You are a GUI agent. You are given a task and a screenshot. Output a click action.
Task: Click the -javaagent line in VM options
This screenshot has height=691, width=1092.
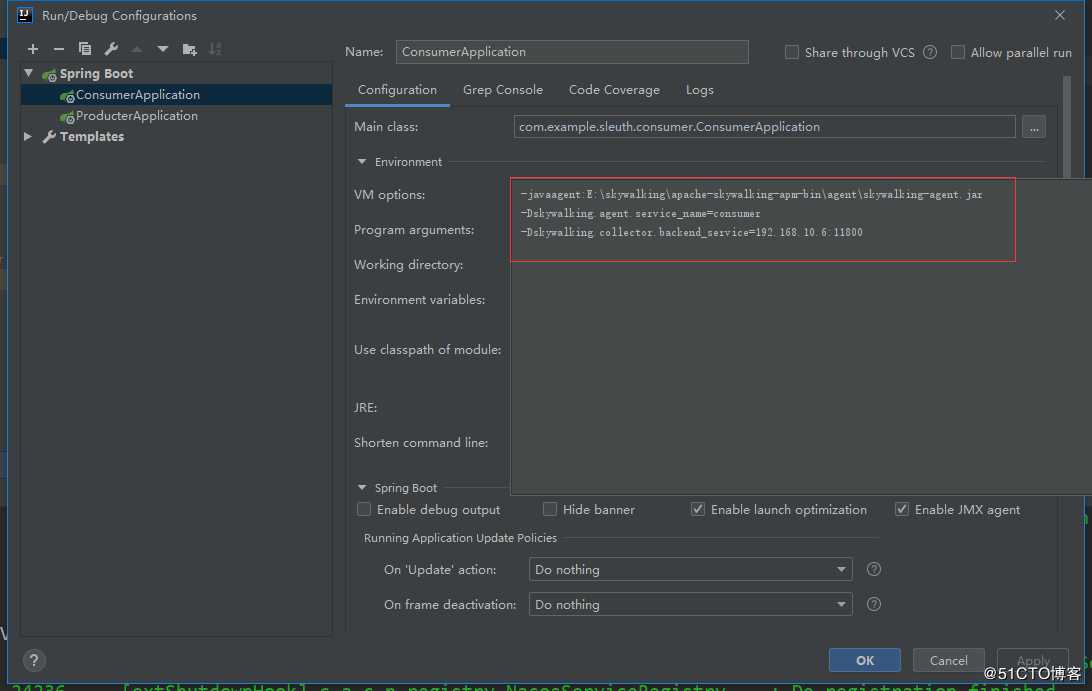click(751, 194)
